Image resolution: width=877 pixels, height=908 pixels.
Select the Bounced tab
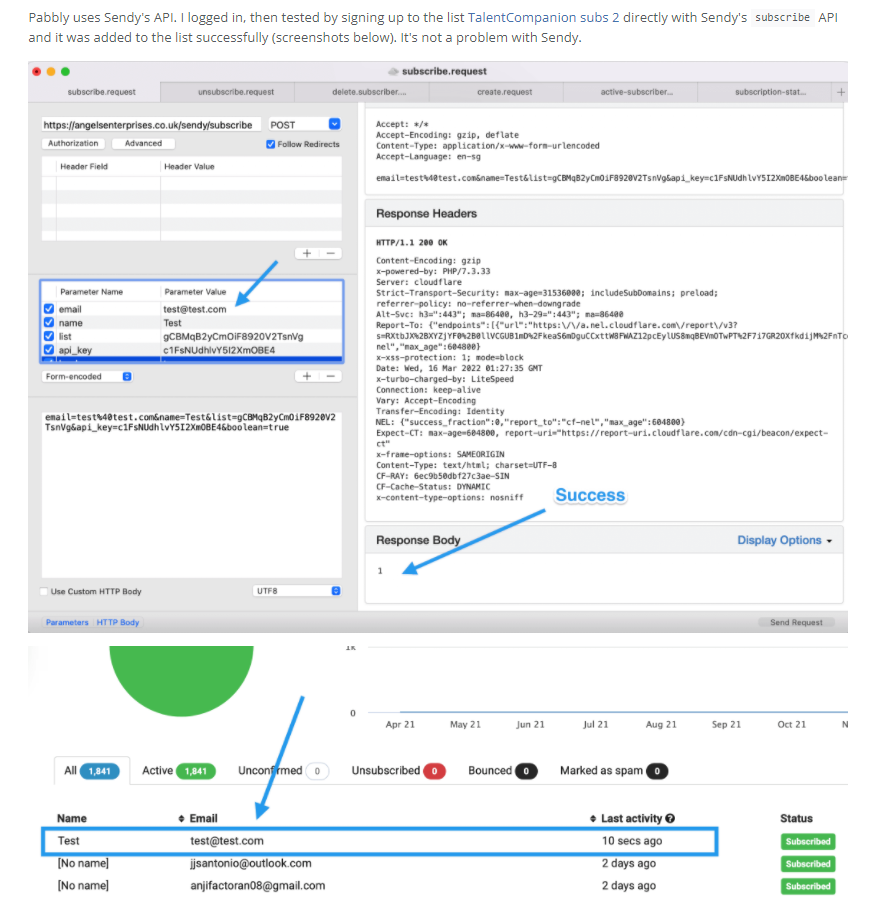click(502, 771)
